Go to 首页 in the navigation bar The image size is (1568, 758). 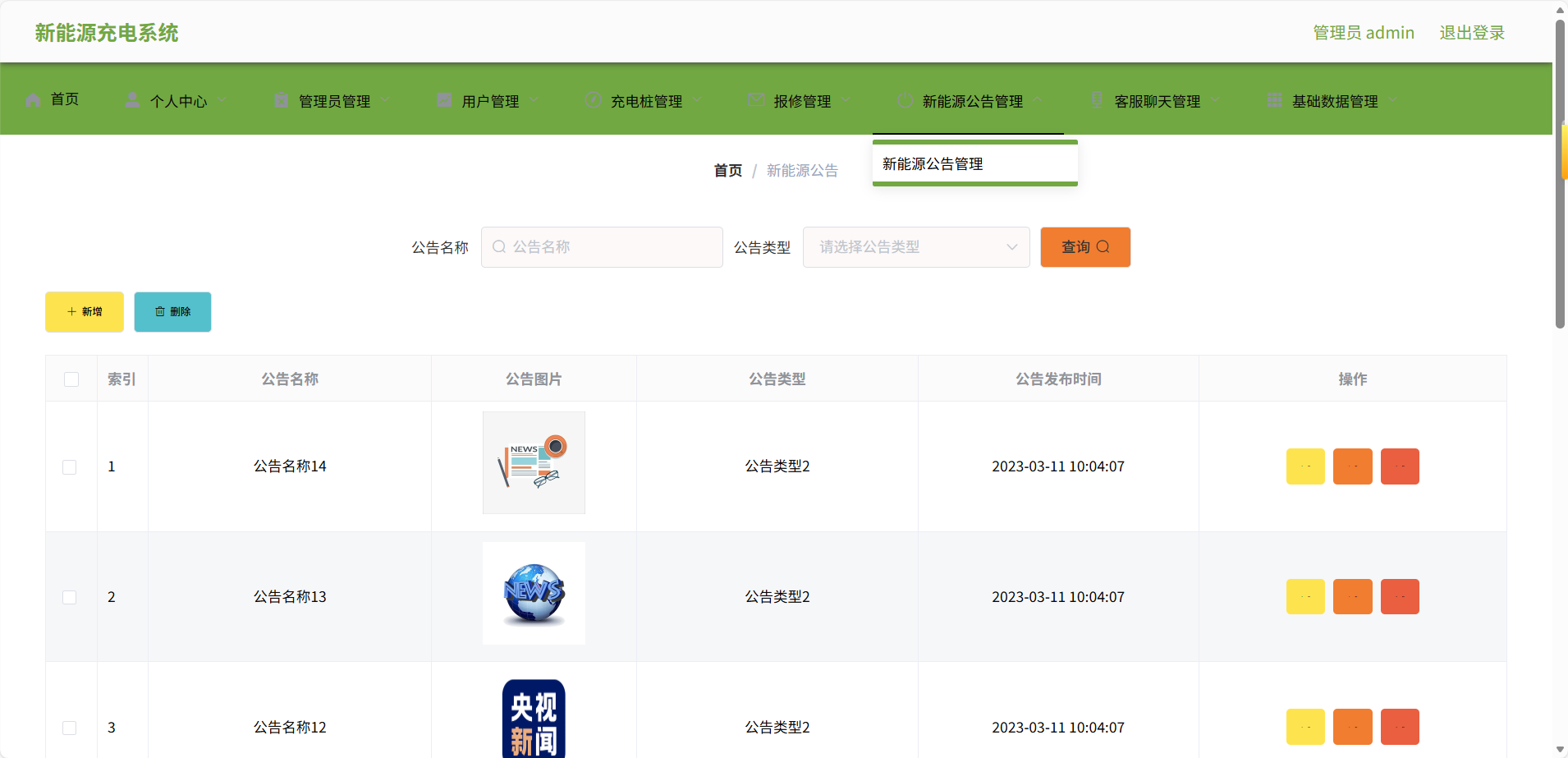pos(65,99)
